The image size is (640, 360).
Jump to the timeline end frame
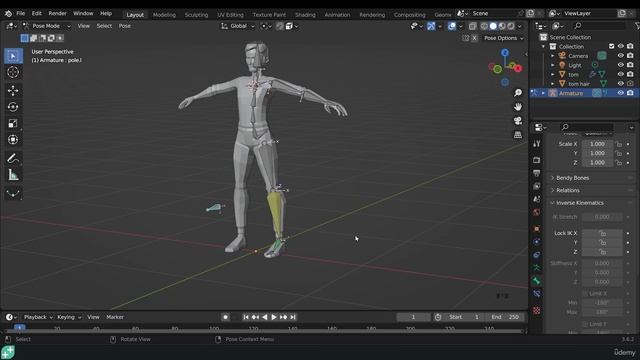click(x=293, y=317)
